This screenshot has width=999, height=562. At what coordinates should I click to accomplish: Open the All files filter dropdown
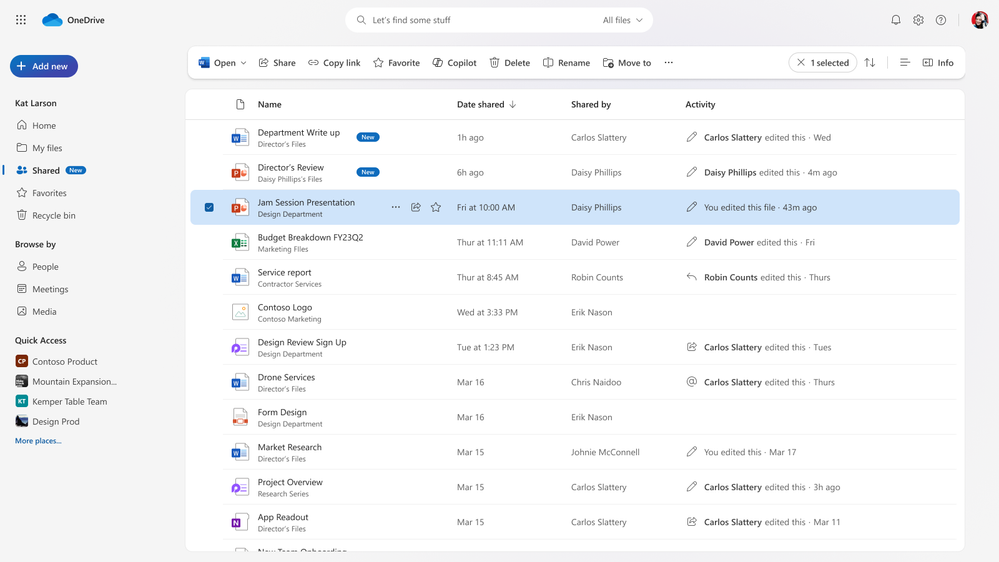click(x=623, y=20)
